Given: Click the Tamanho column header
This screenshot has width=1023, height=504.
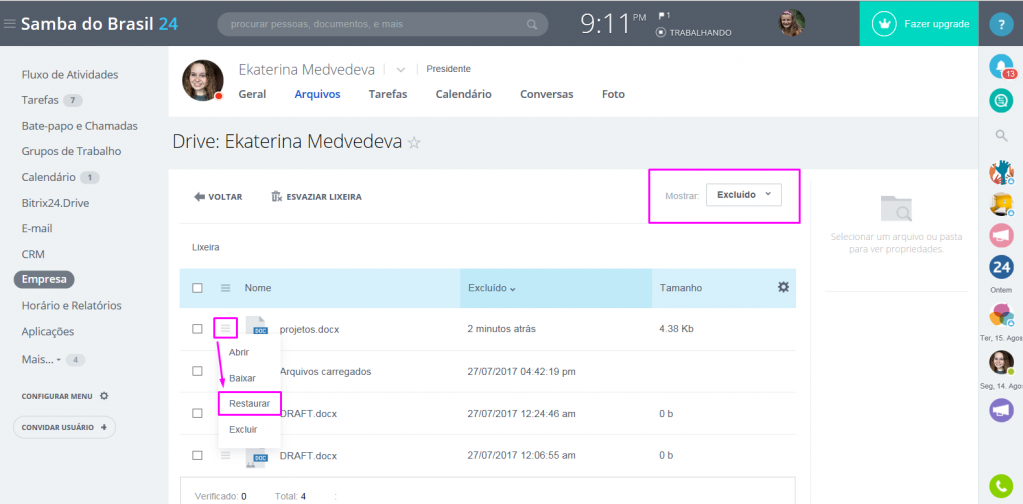Looking at the screenshot, I should (681, 288).
